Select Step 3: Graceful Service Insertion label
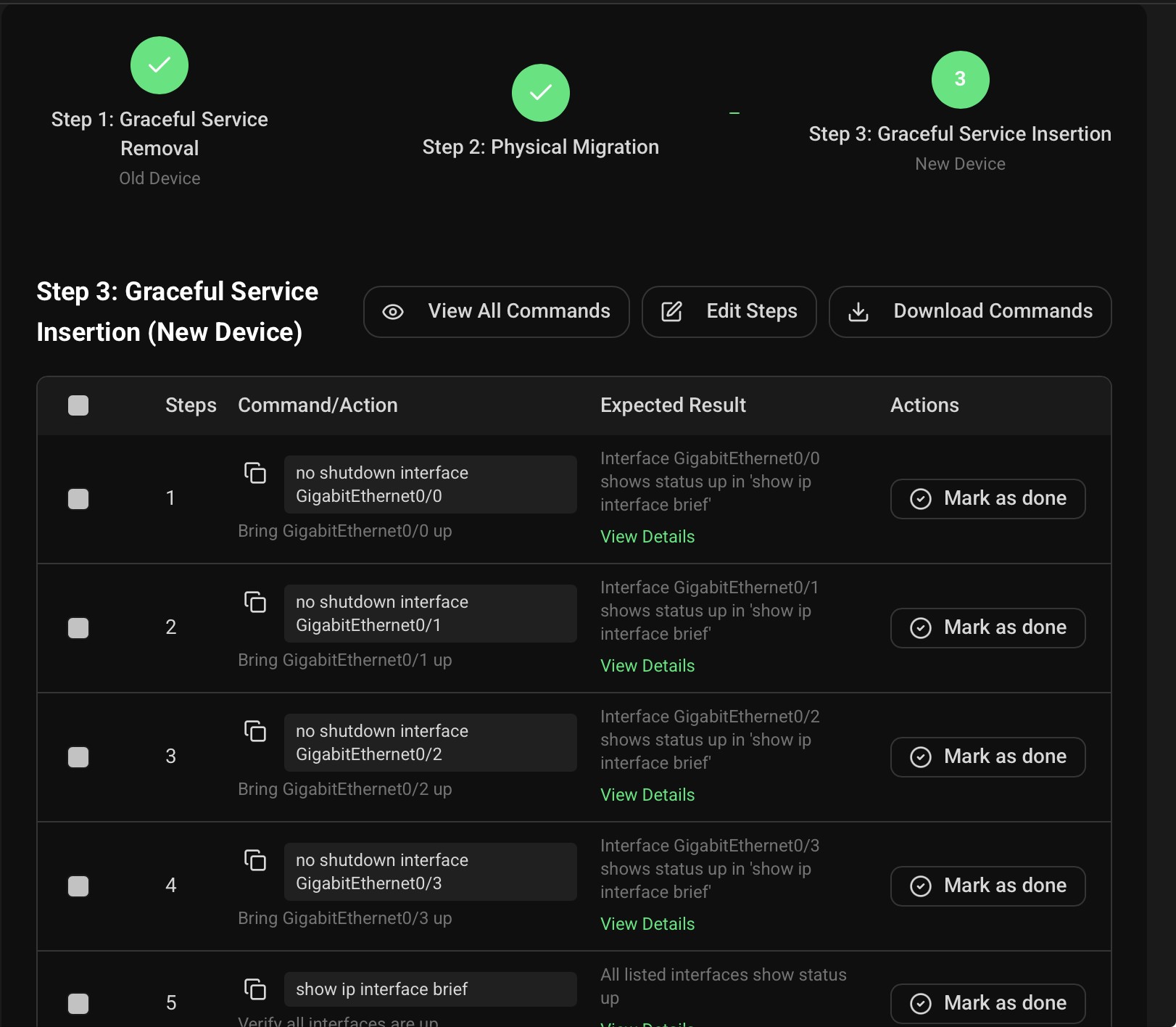 click(960, 134)
